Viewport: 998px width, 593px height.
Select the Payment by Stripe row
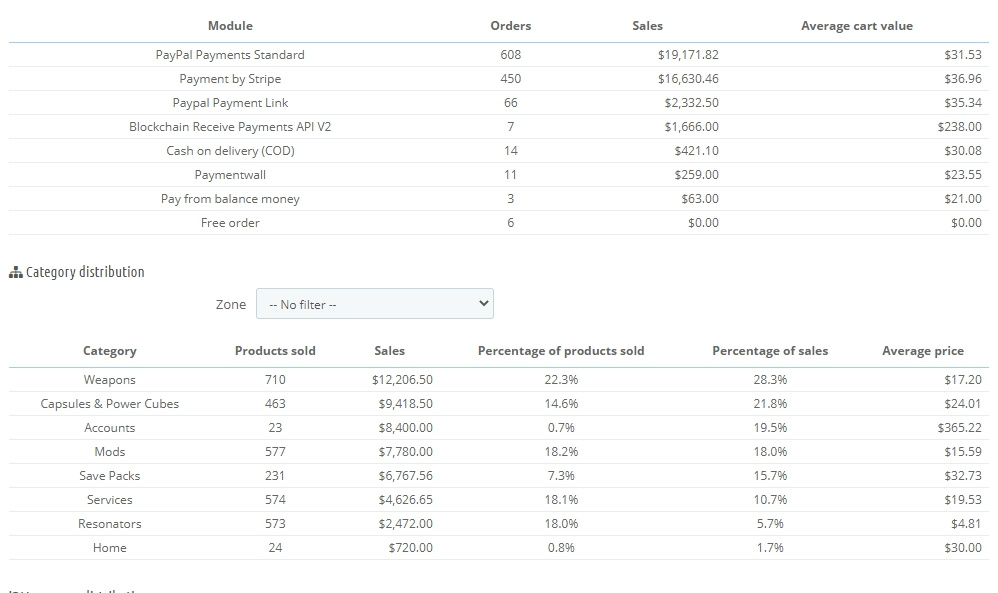230,79
